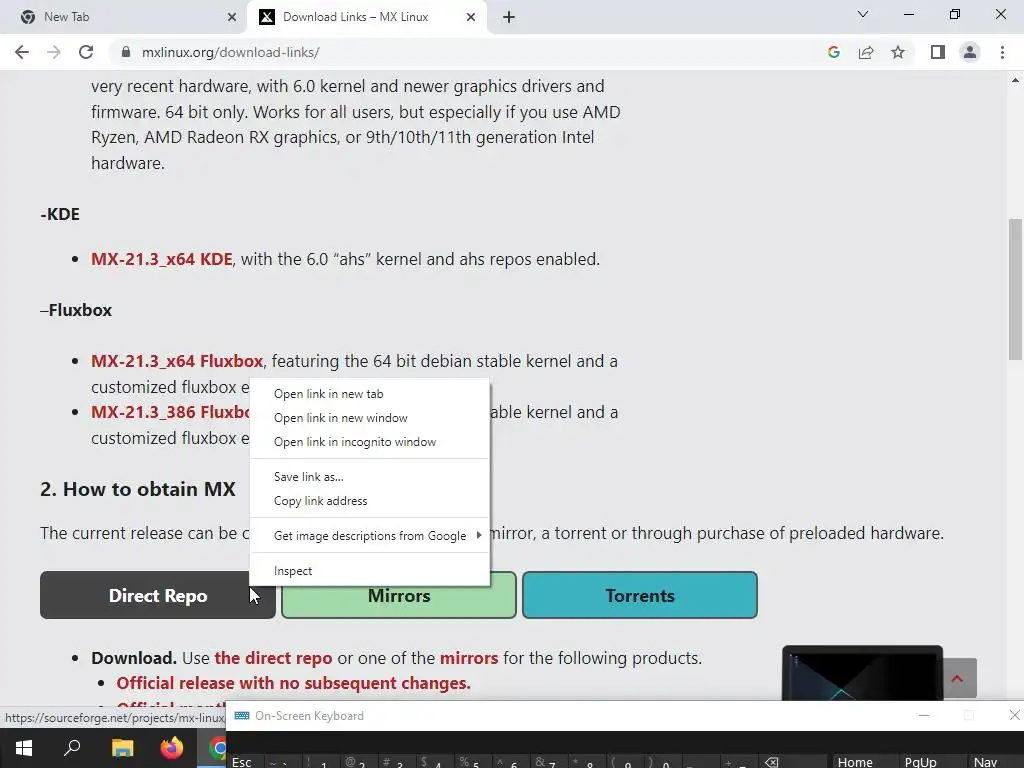Click the Nav key on the On-Screen Keyboard
The width and height of the screenshot is (1024, 768).
985,761
